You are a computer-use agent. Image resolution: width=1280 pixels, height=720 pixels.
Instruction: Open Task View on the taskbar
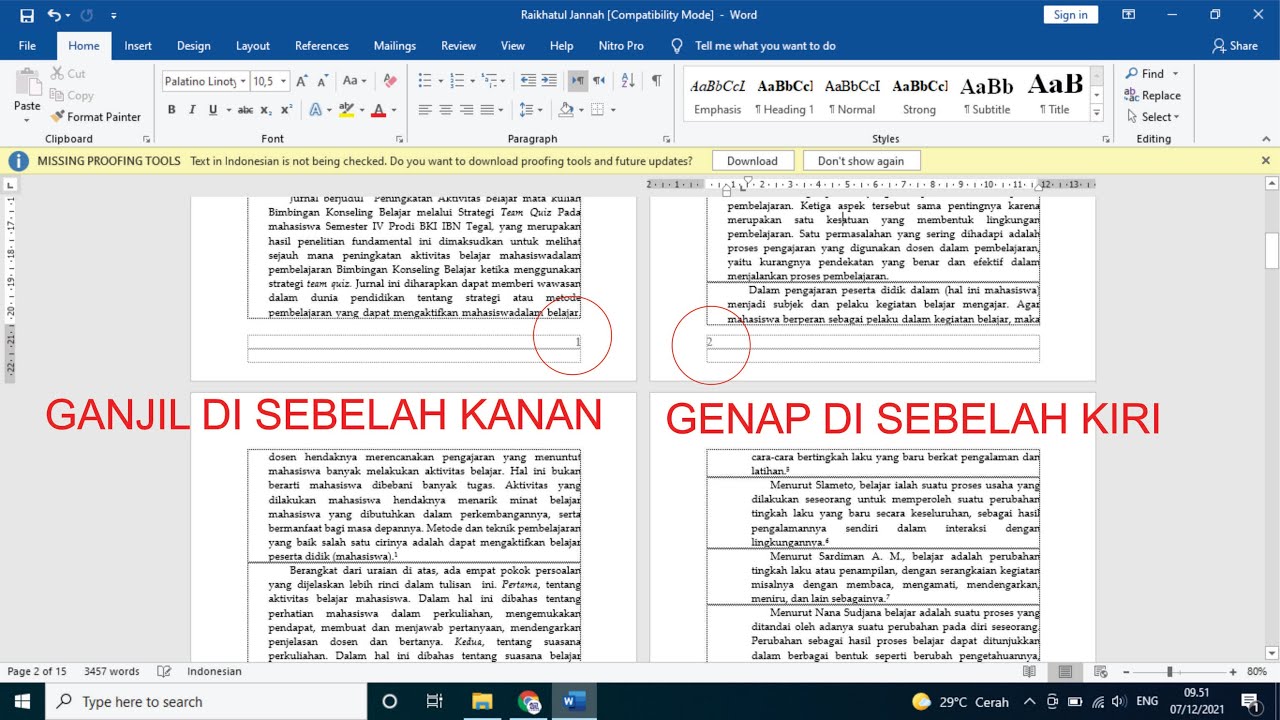[434, 701]
